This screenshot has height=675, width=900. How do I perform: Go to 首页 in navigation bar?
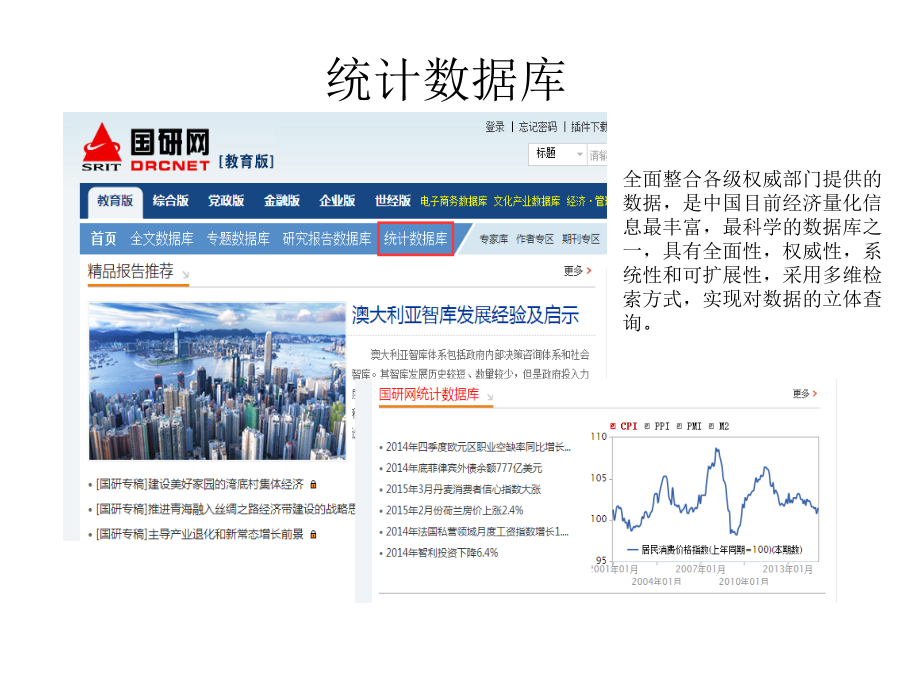(103, 239)
